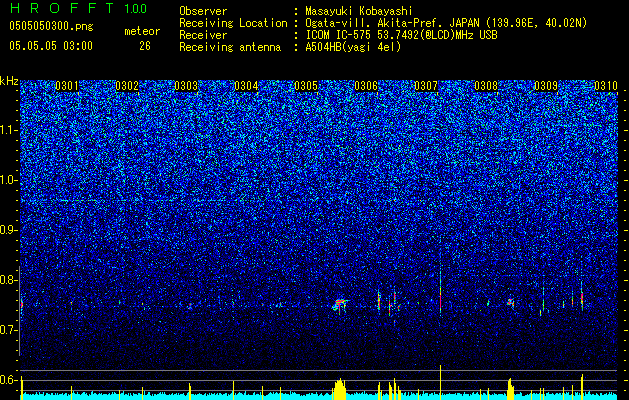The width and height of the screenshot is (629, 400).
Task: Click the 'Receiver' field label
Action: click(x=203, y=35)
